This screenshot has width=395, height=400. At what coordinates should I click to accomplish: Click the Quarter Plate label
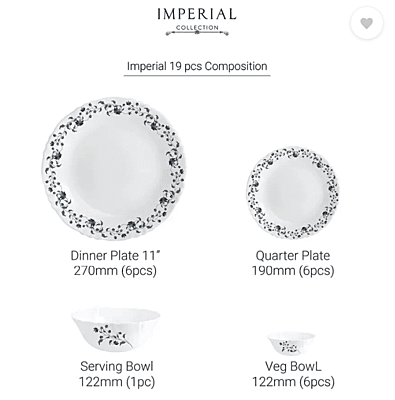coord(293,256)
